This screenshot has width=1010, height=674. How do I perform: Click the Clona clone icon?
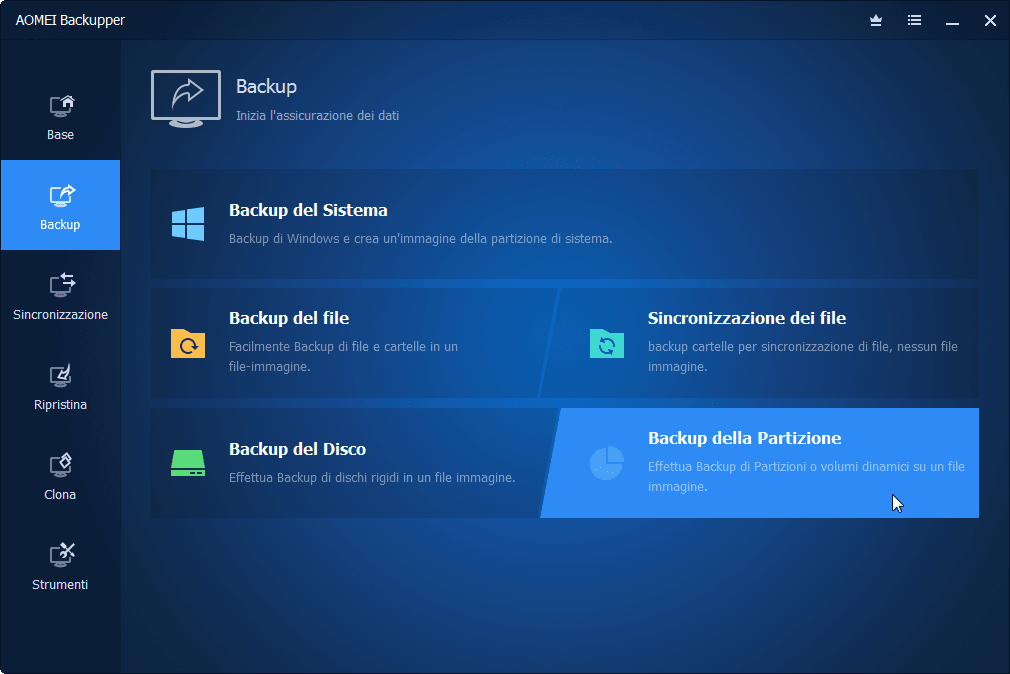[x=61, y=465]
